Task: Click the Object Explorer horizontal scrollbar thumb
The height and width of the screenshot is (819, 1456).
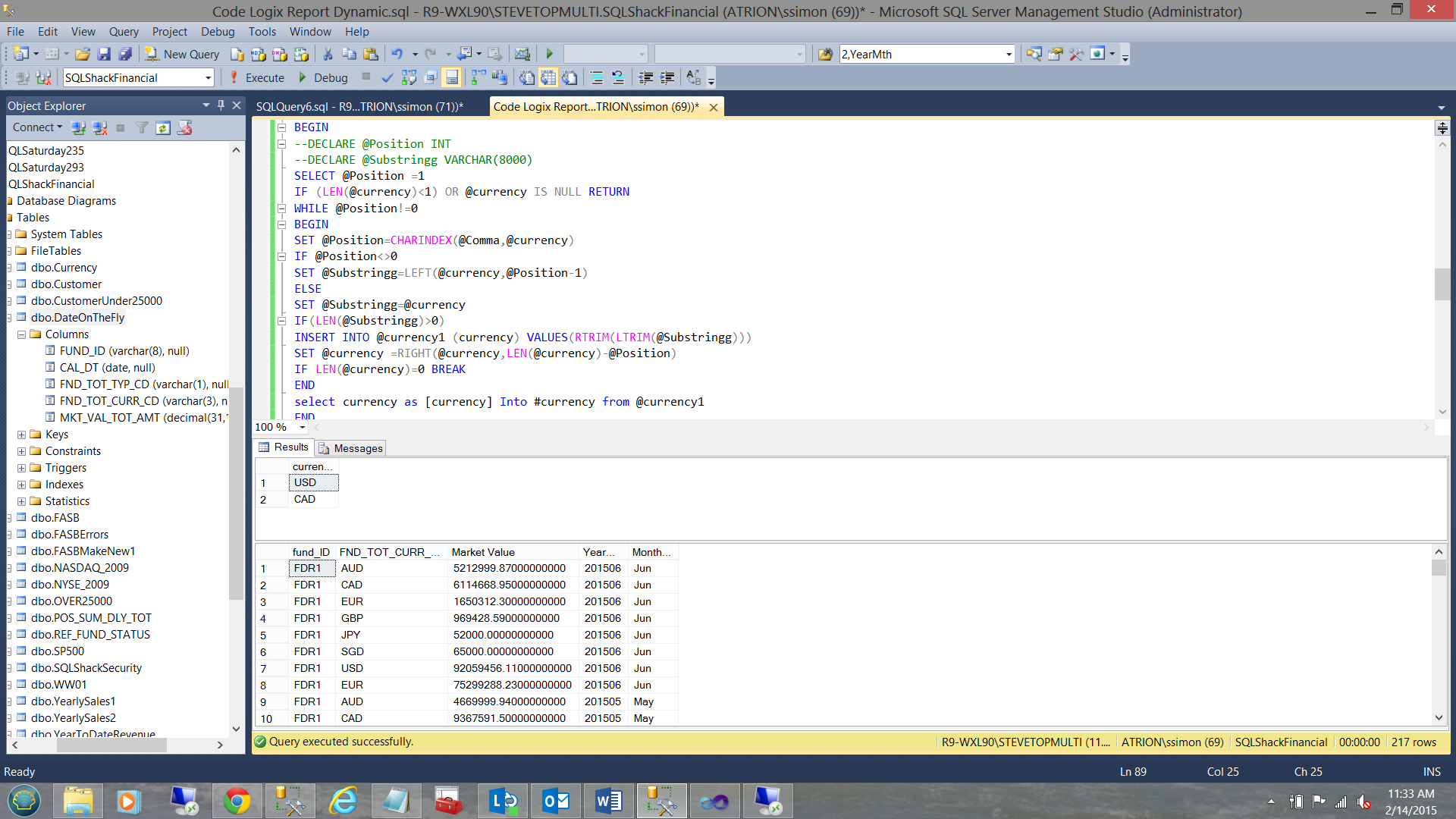Action: pyautogui.click(x=111, y=745)
